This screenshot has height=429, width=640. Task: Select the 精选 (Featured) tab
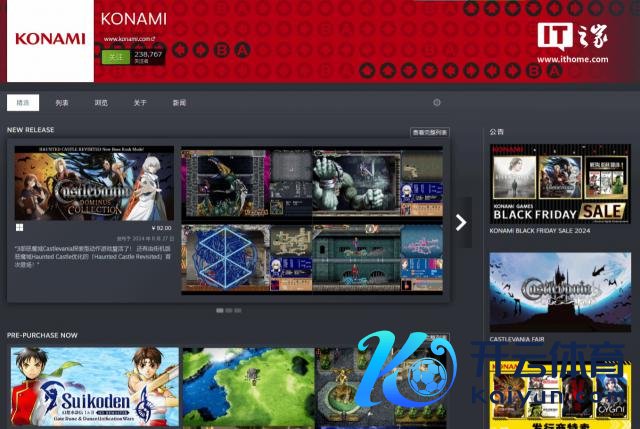23,102
